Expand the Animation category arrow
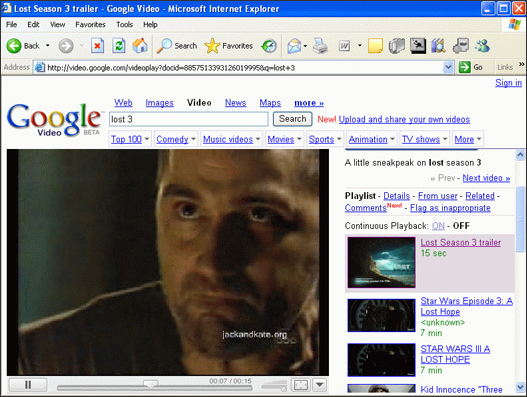Viewport: 527px width, 397px height. click(393, 139)
